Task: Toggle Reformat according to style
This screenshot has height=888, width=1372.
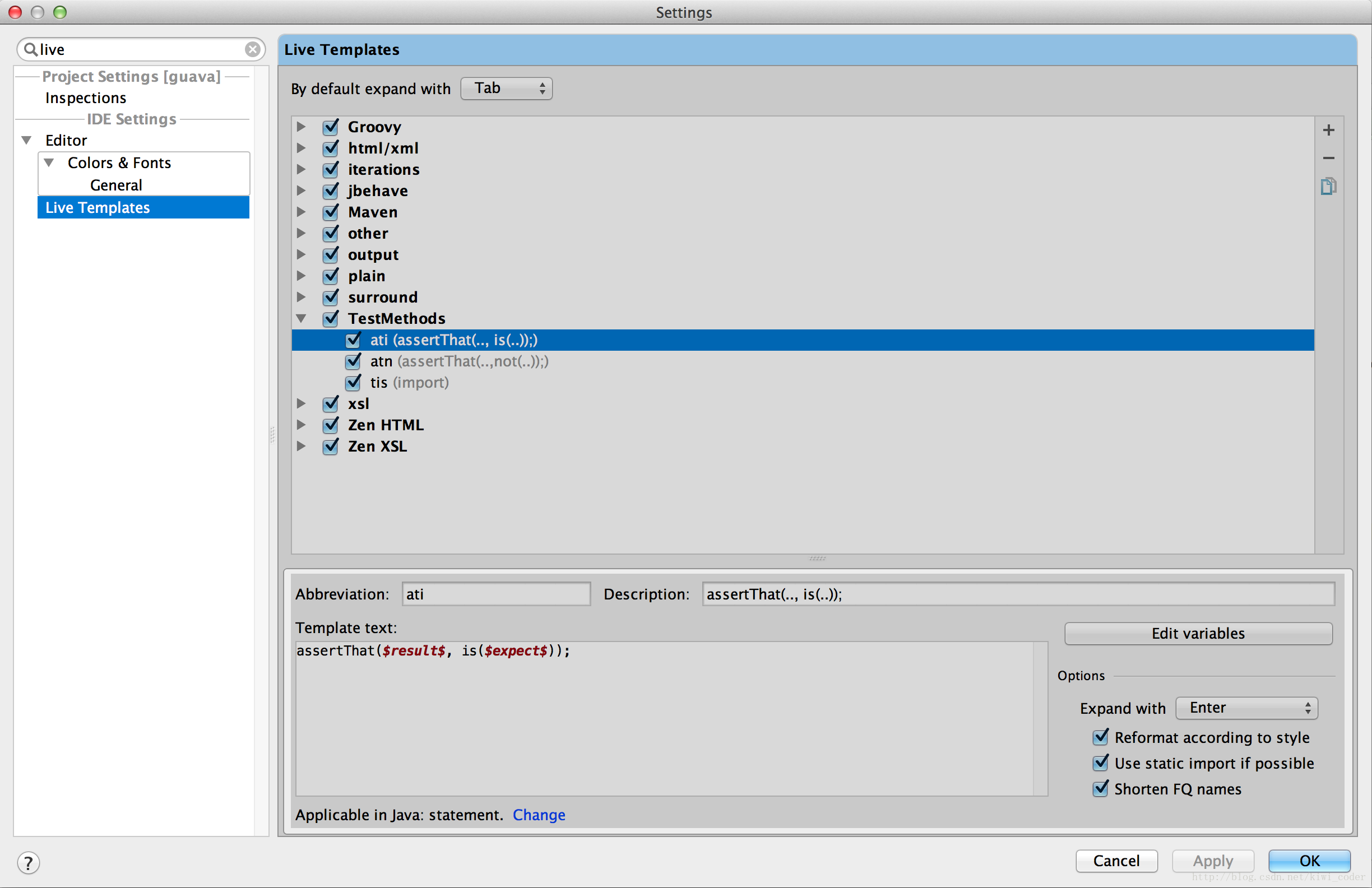Action: [x=1101, y=737]
